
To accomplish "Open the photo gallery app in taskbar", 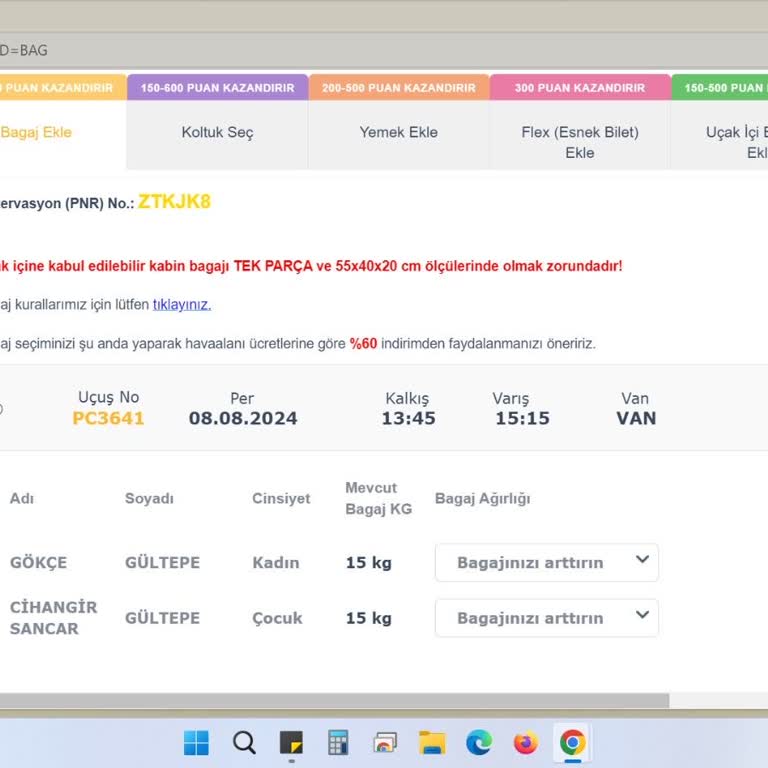I will tap(385, 742).
